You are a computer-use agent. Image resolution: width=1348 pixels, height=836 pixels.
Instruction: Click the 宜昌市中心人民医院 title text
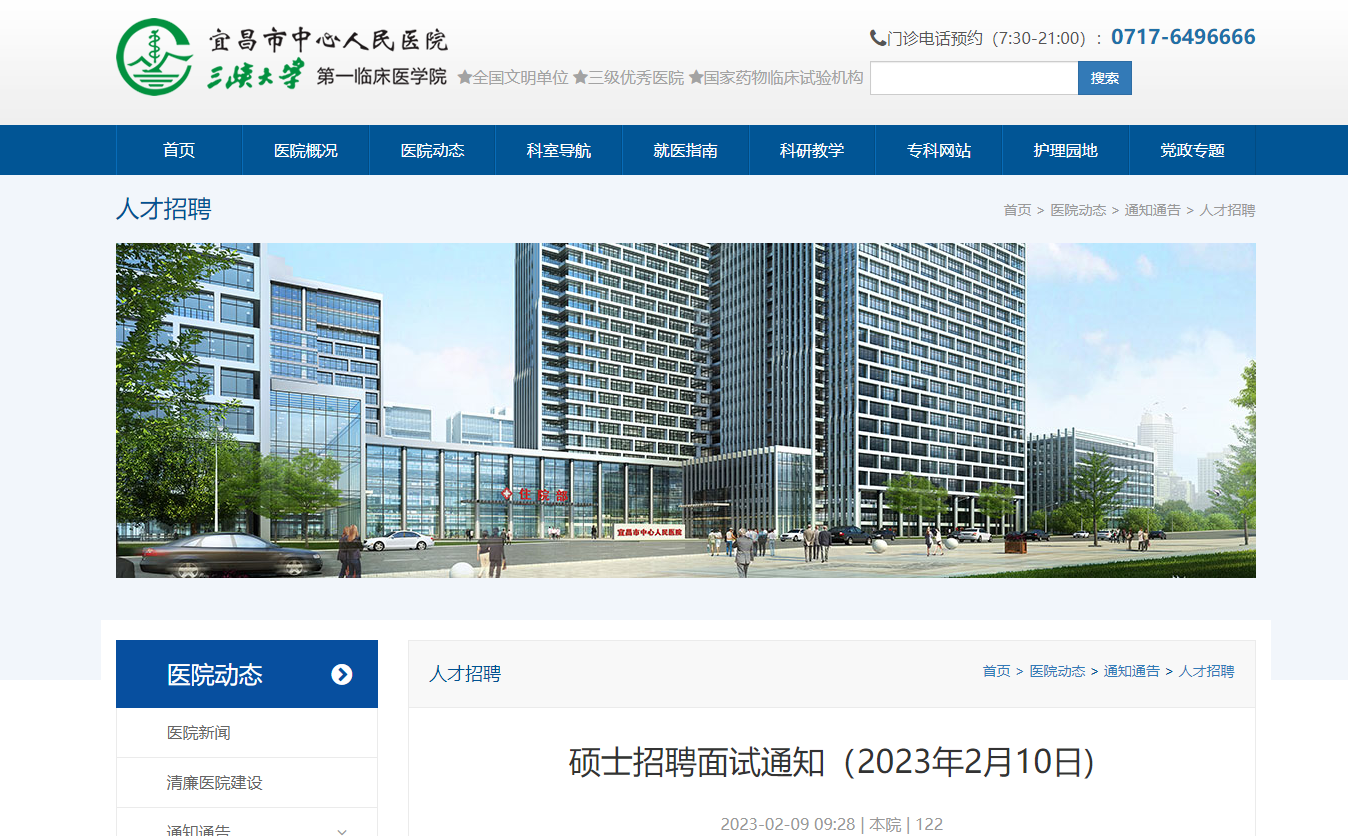(328, 40)
